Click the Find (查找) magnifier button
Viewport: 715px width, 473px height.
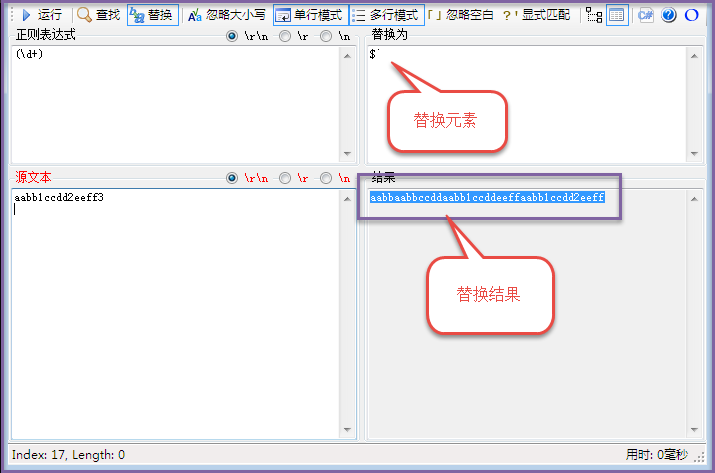tap(98, 15)
